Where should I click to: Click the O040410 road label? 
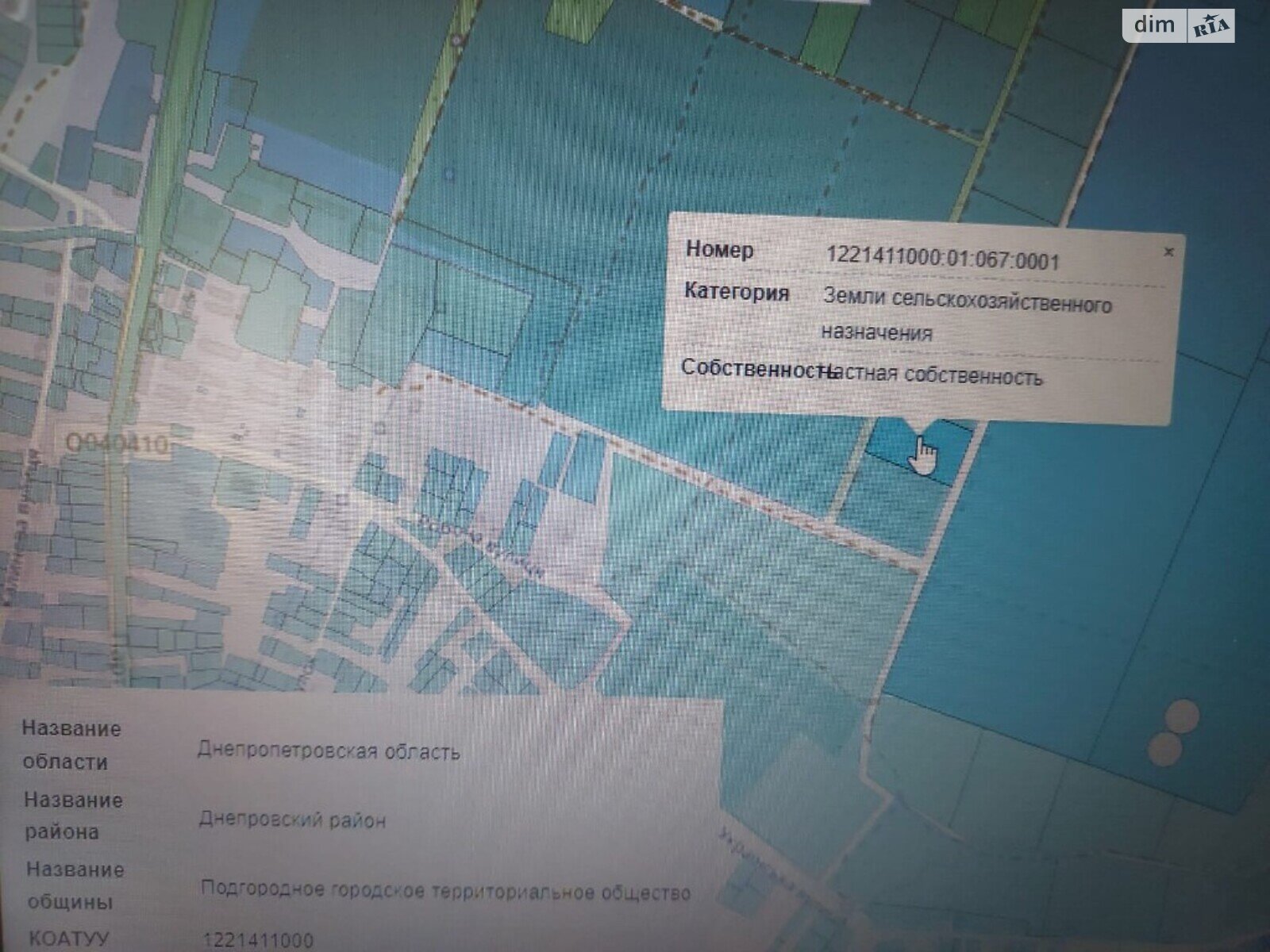[x=117, y=443]
